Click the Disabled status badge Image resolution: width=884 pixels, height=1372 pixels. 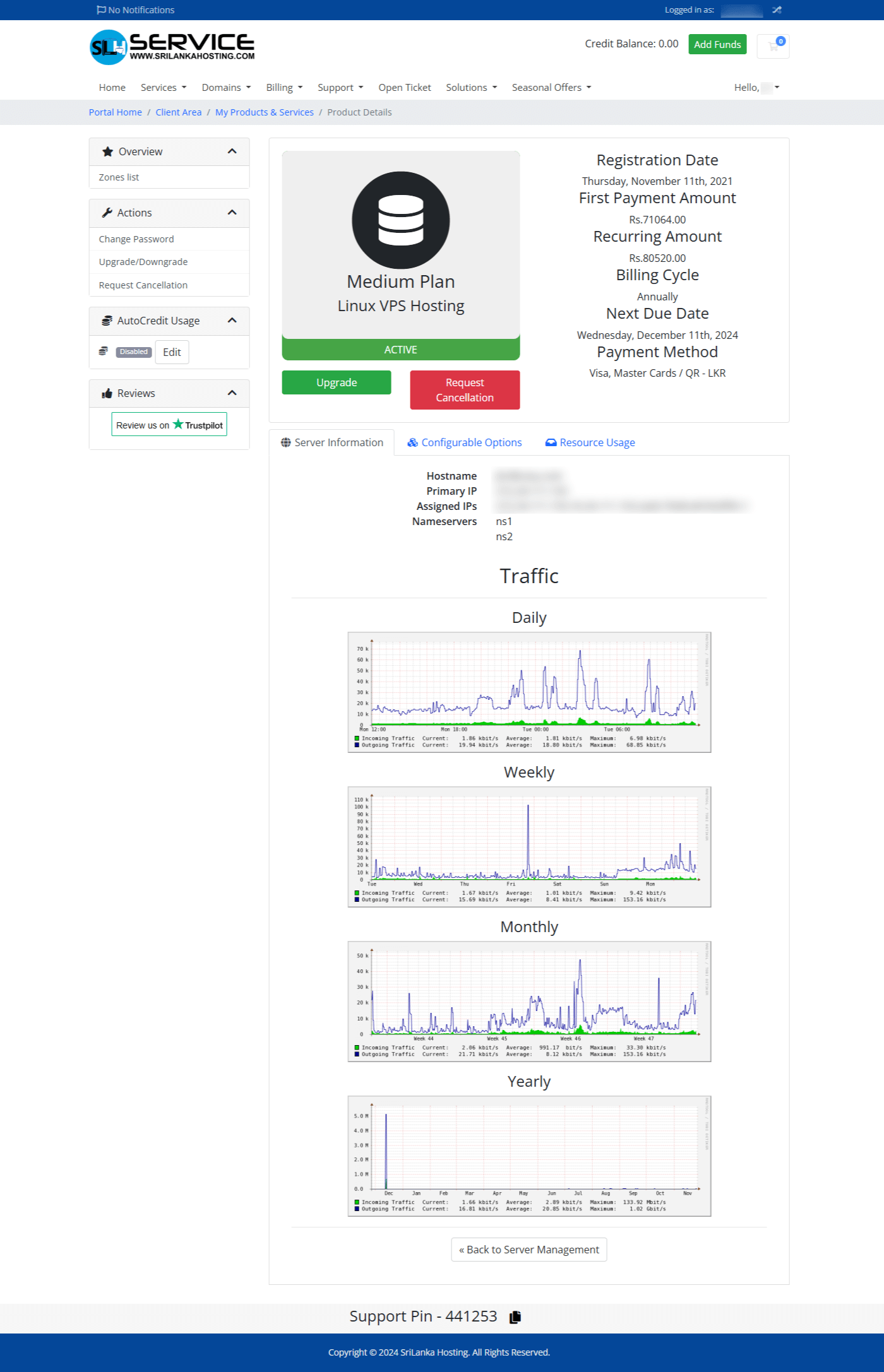tap(134, 352)
